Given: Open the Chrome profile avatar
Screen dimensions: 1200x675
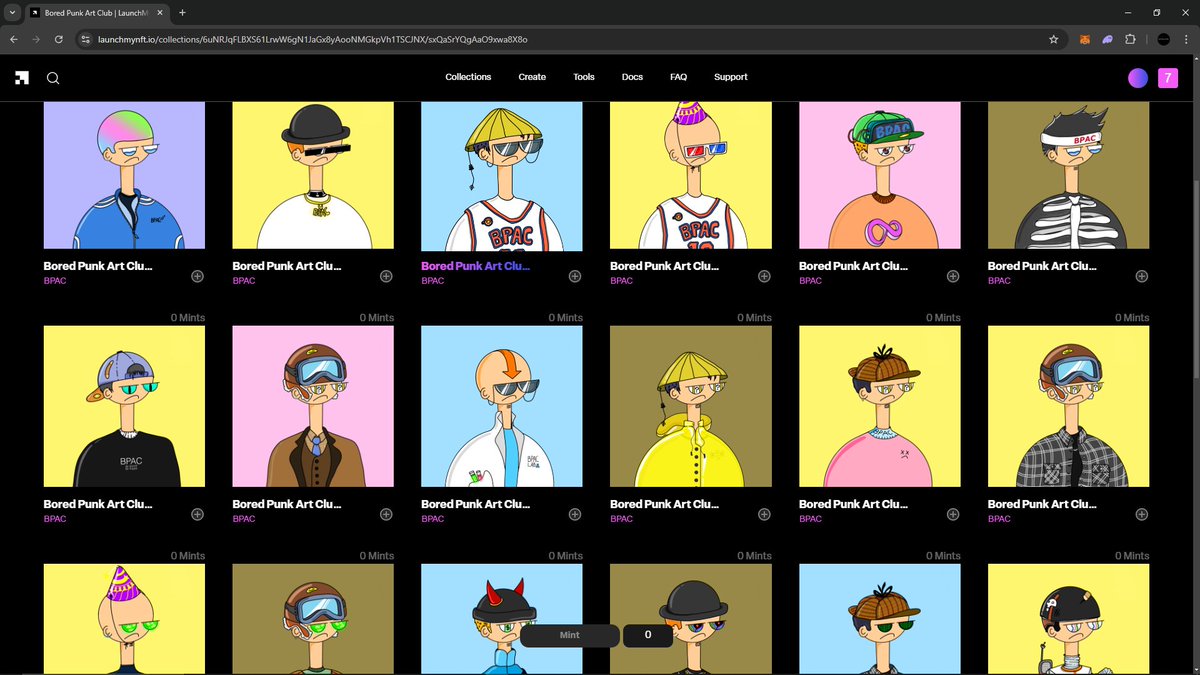Looking at the screenshot, I should click(1163, 39).
